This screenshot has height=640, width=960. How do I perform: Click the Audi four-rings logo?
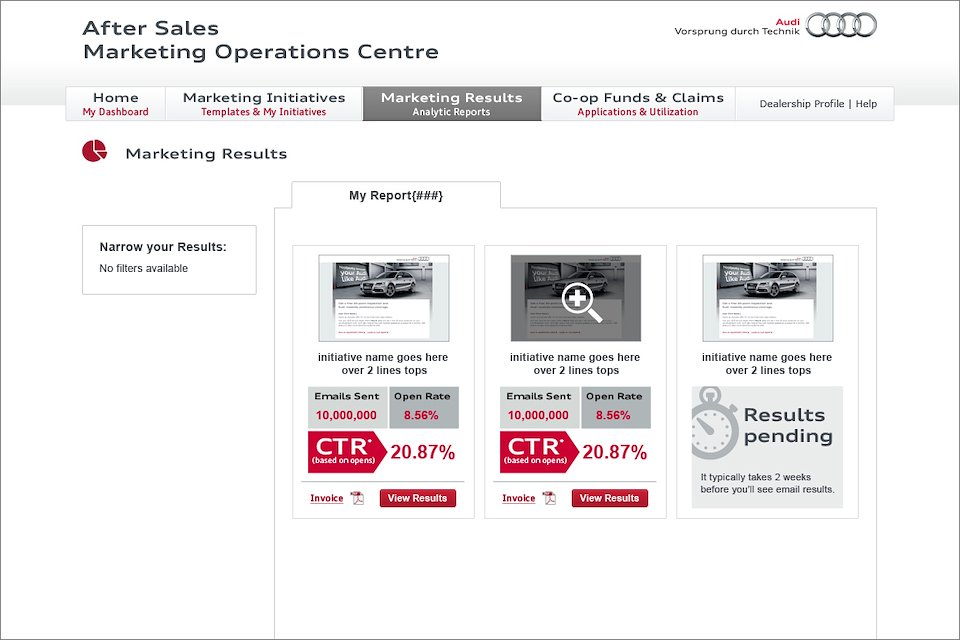(x=841, y=25)
